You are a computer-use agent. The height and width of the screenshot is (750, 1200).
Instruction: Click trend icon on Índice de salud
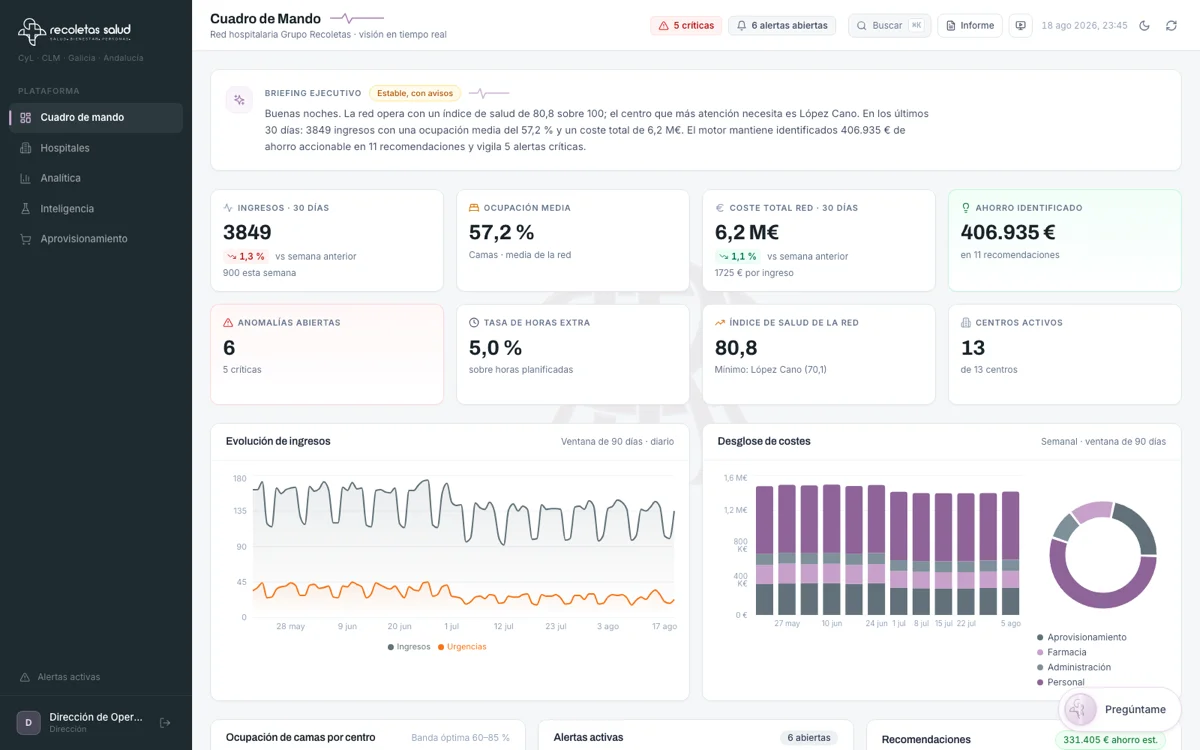click(720, 323)
